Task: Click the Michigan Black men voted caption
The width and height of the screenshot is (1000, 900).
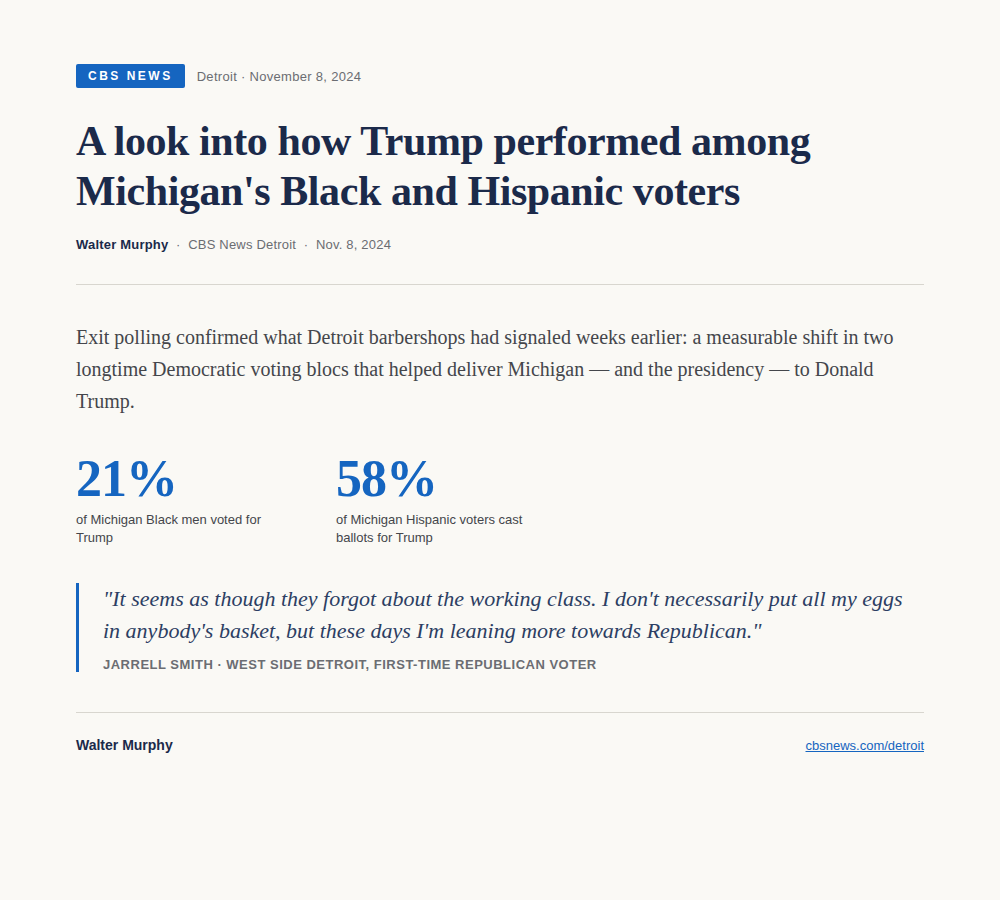Action: tap(168, 529)
